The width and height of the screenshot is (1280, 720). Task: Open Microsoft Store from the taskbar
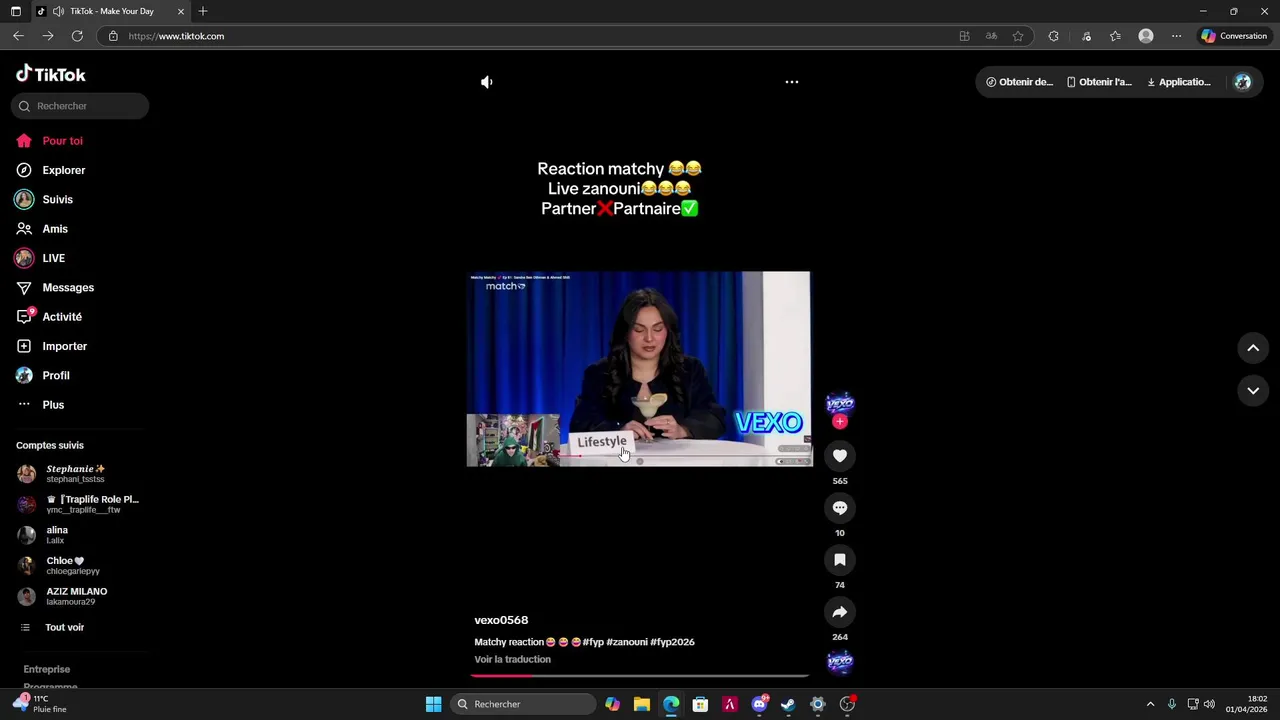pyautogui.click(x=700, y=704)
